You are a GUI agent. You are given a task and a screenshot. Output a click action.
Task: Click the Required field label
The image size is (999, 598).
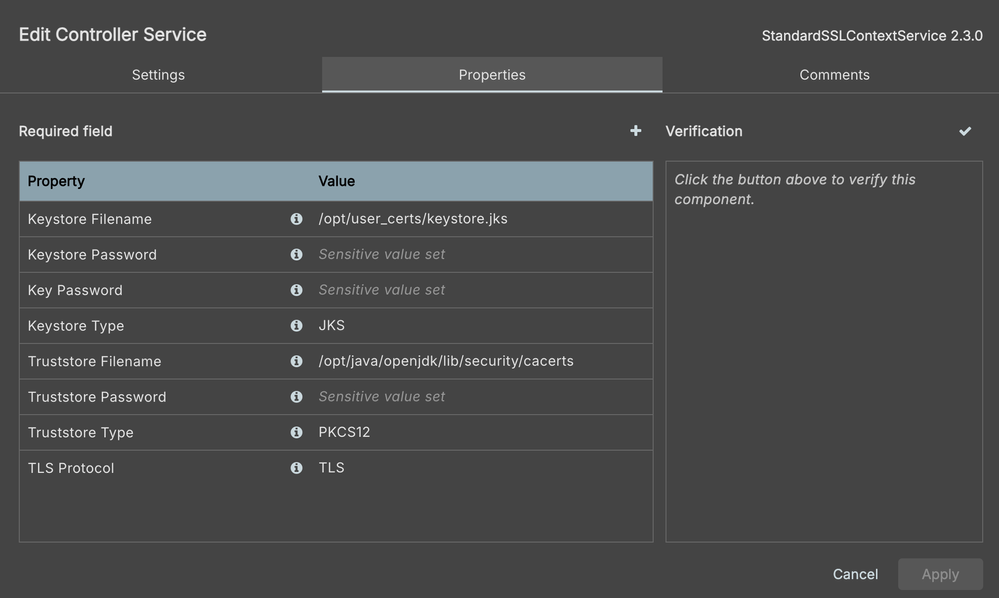point(66,131)
